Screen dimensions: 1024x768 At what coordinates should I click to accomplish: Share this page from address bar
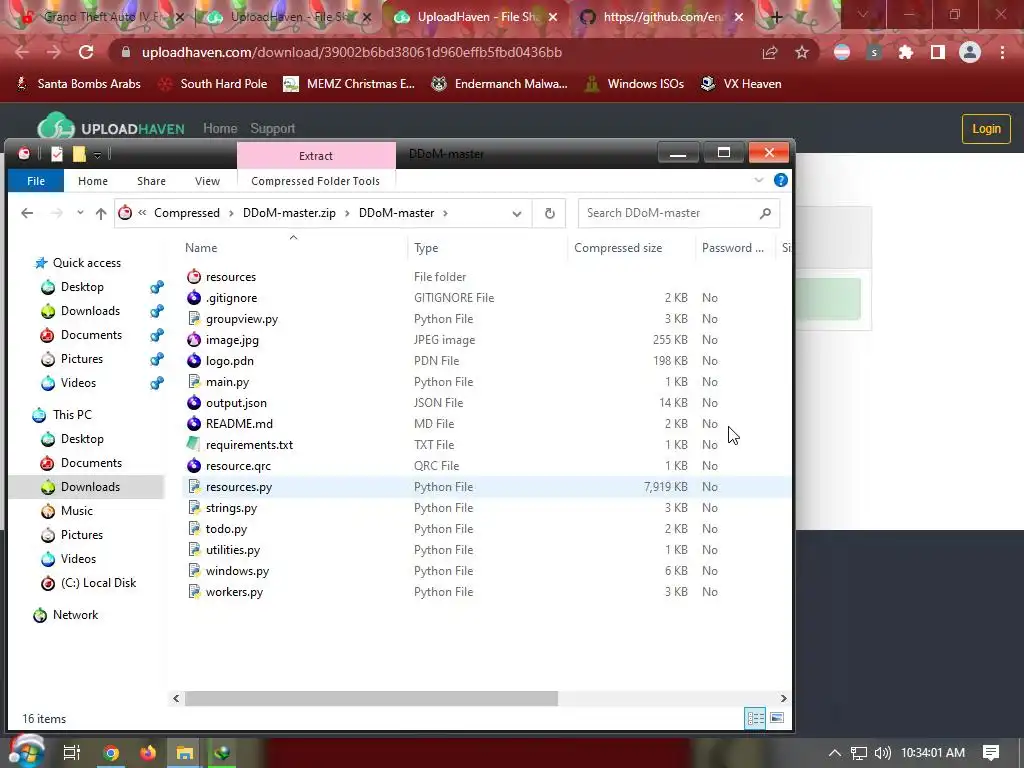click(x=770, y=52)
